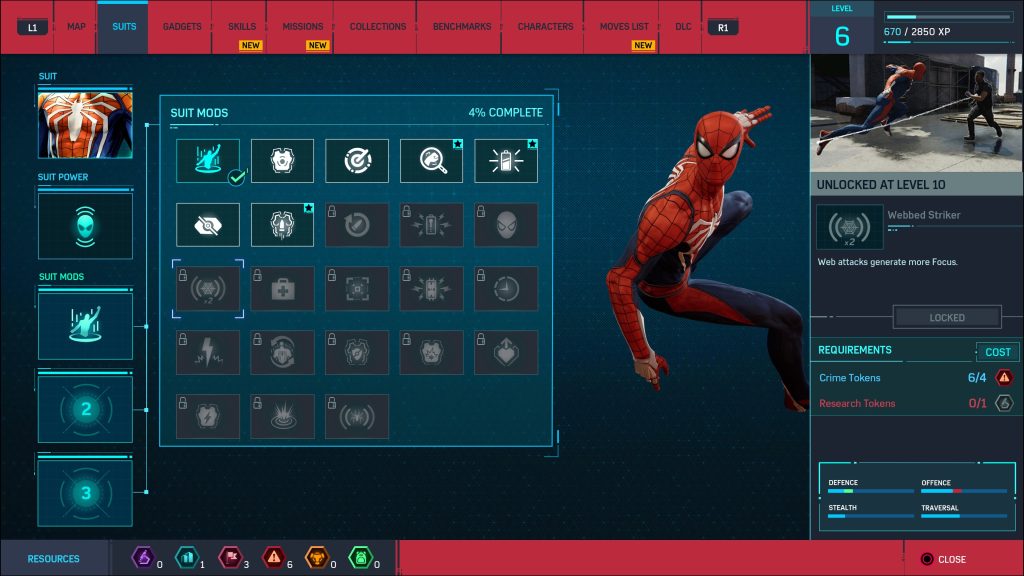This screenshot has width=1024, height=576.
Task: Open the starred magnifying-glass suit mod
Action: pos(432,160)
